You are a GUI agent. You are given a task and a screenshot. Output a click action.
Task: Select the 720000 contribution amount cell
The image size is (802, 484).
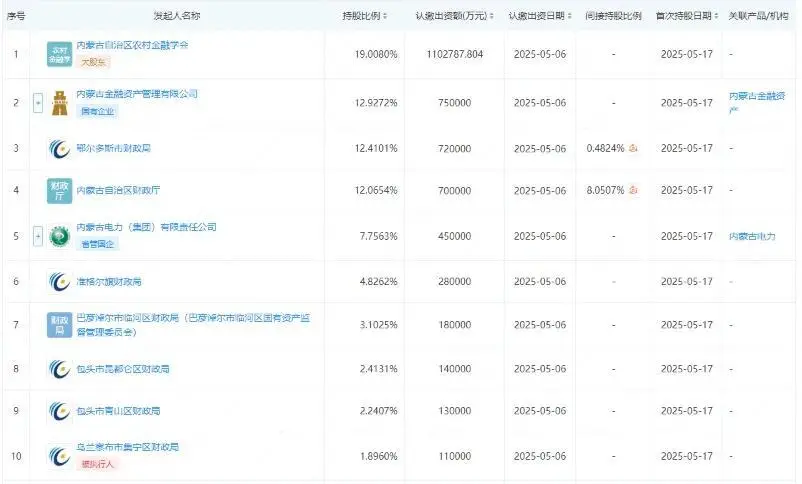(x=455, y=148)
